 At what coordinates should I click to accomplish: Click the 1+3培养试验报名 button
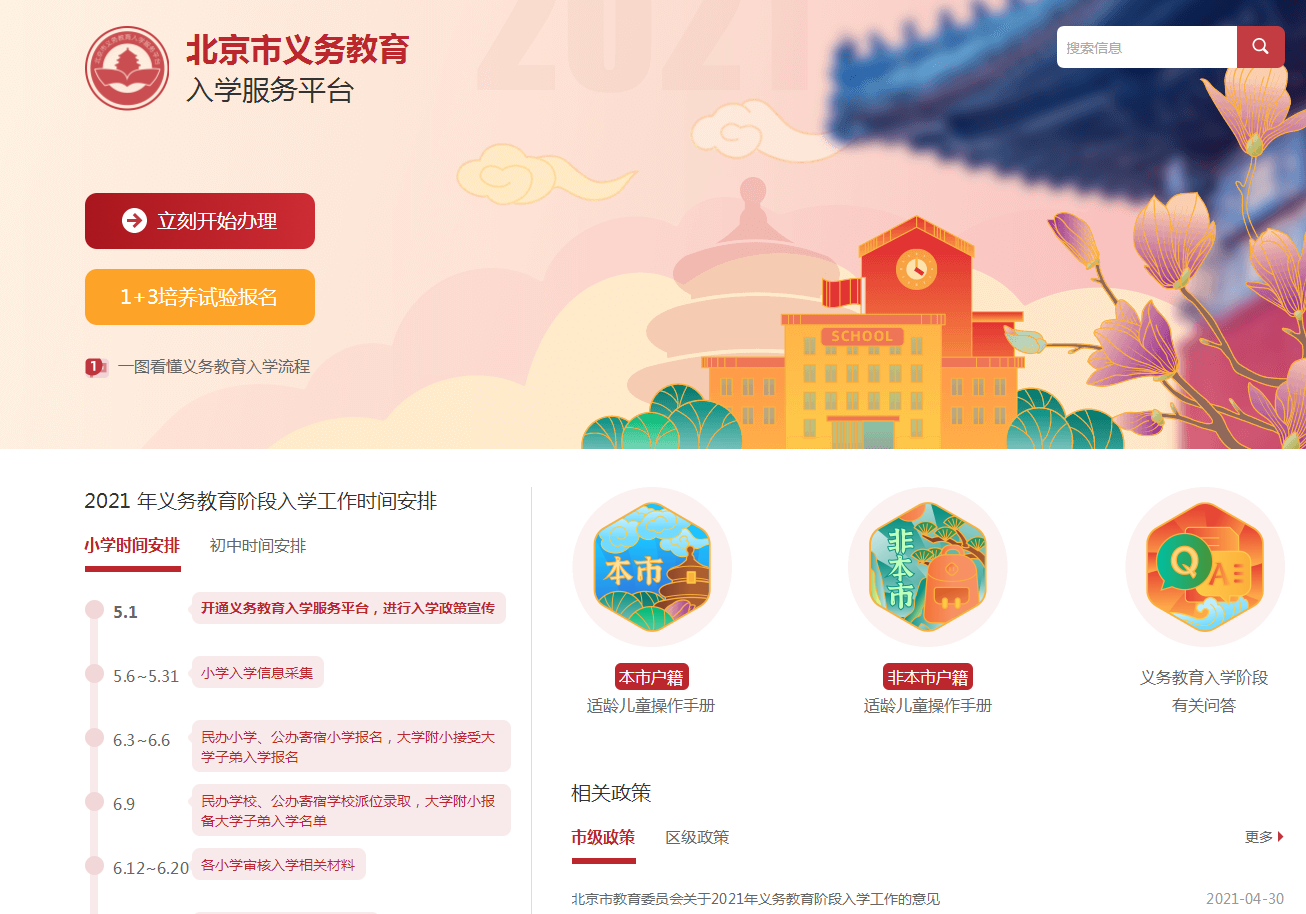tap(200, 297)
